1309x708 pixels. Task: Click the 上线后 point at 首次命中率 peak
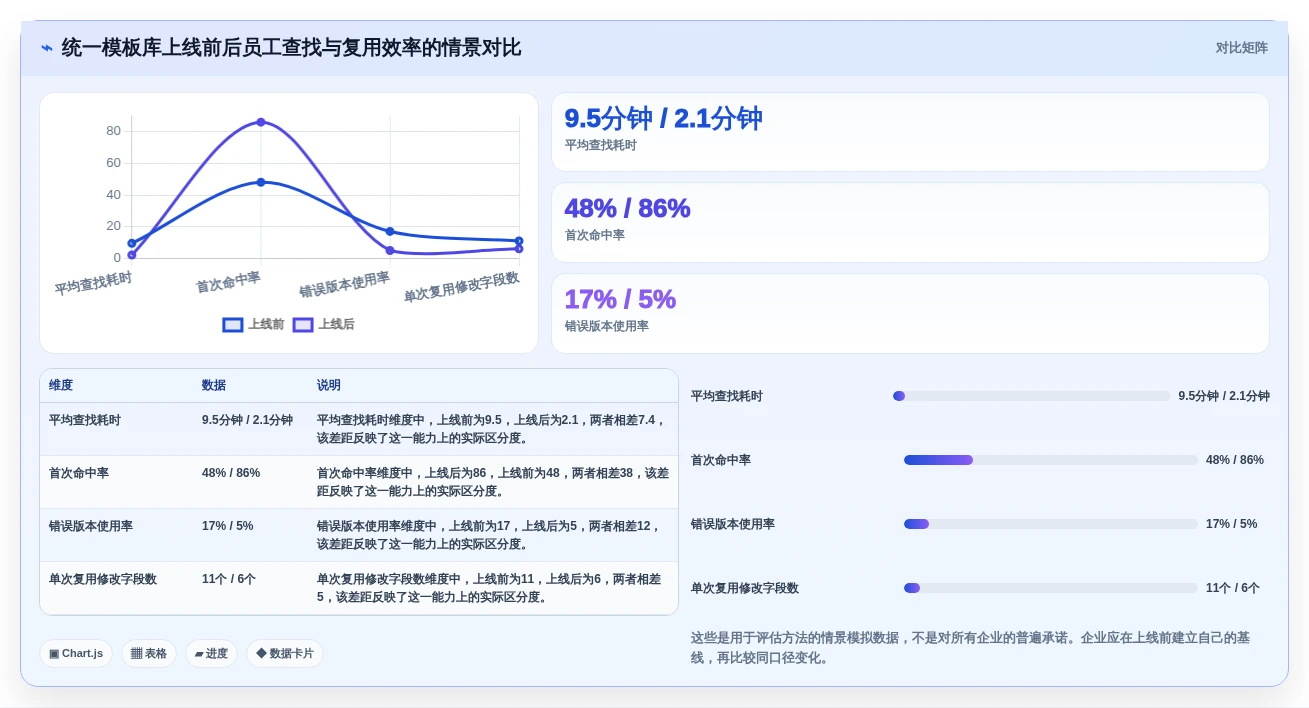[x=261, y=122]
